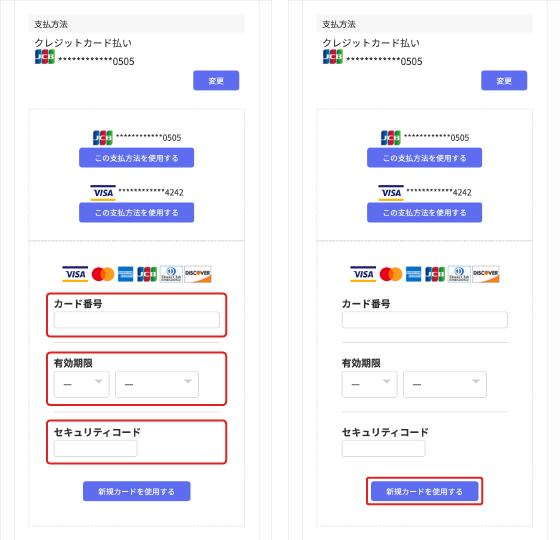Open expiry year dropdown in left panel

pyautogui.click(x=157, y=384)
